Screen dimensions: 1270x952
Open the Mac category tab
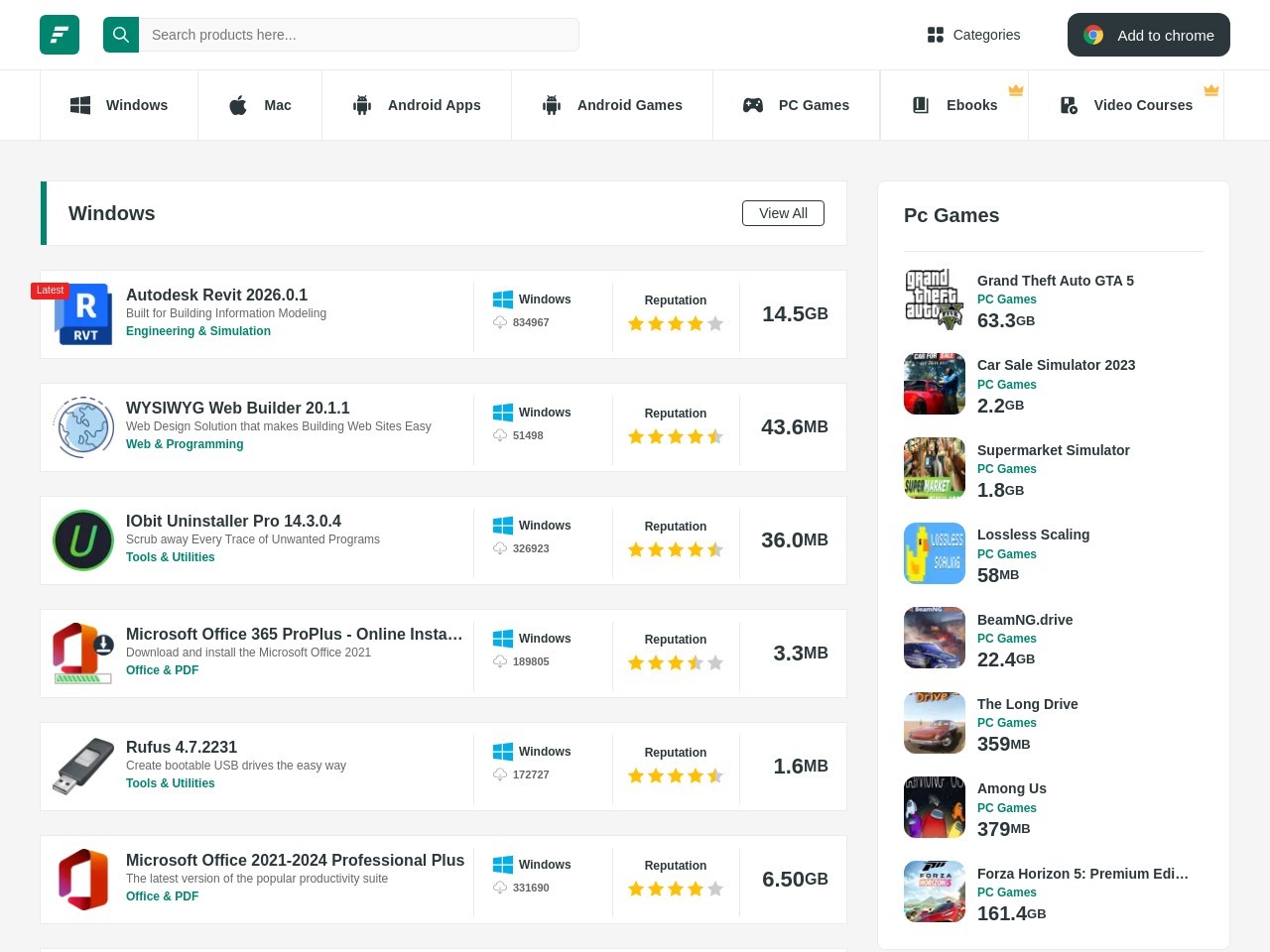click(x=260, y=105)
